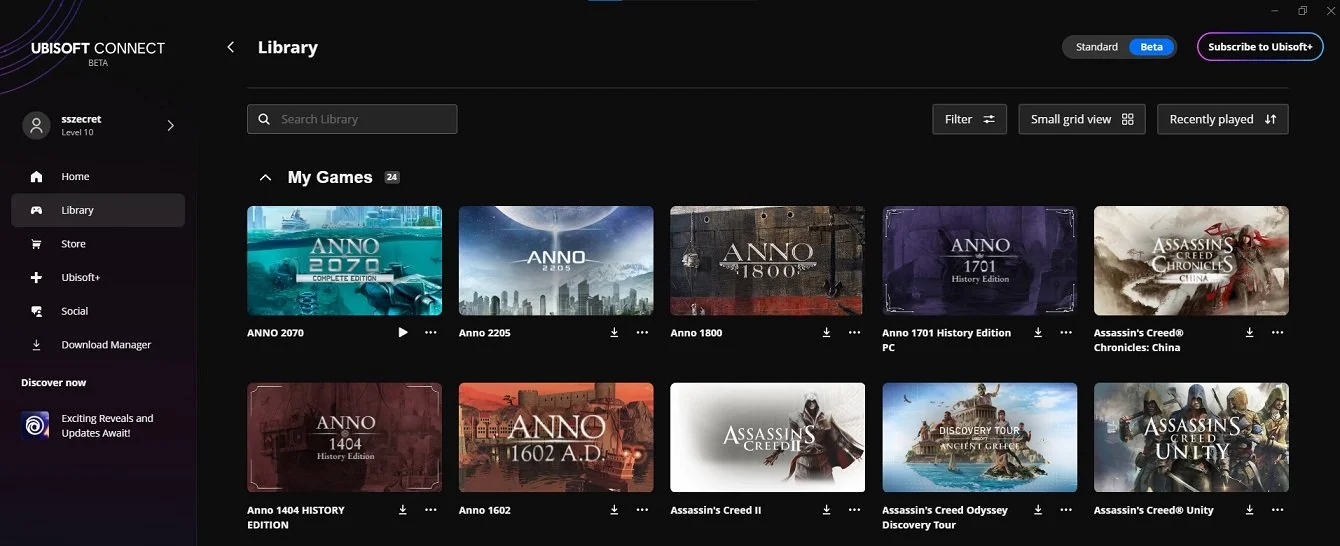1340x546 pixels.
Task: Open the Anno 1404 History Edition cover
Action: (344, 437)
